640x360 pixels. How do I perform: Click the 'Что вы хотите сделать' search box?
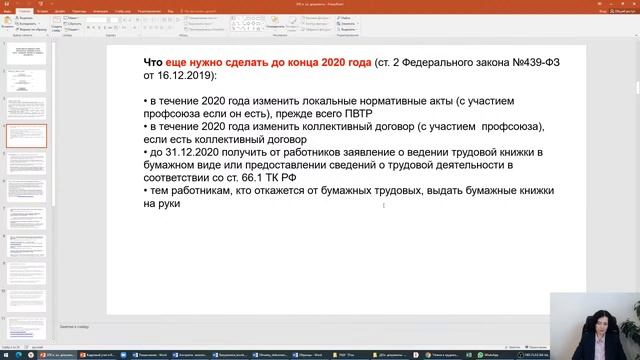click(198, 11)
